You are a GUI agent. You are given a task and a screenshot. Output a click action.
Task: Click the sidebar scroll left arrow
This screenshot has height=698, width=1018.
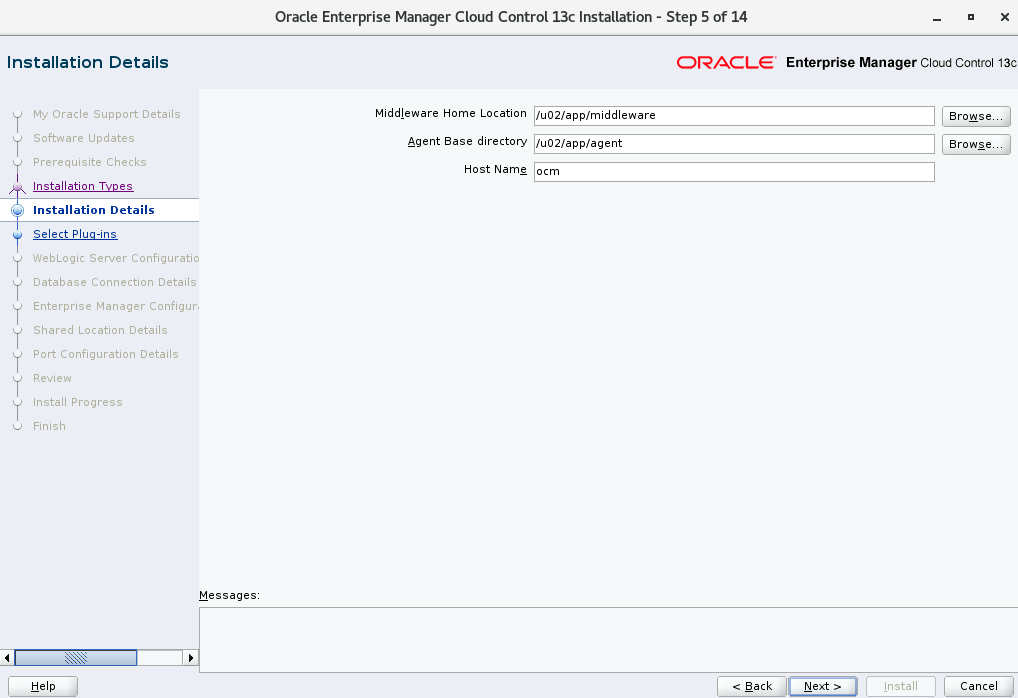click(7, 658)
